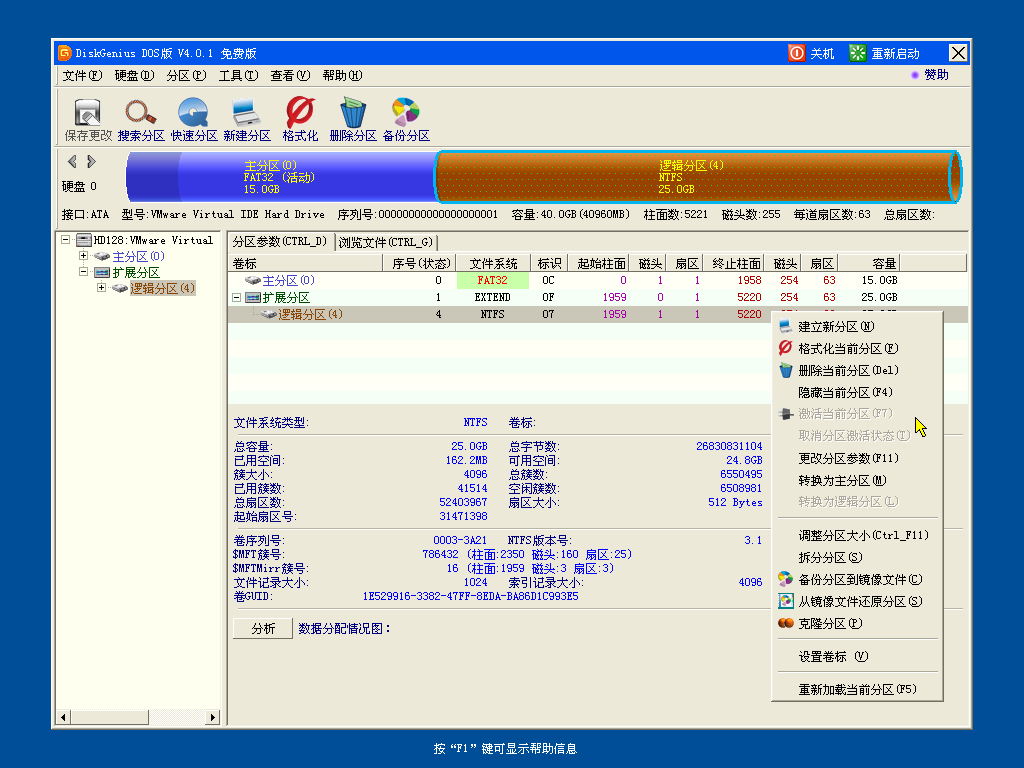The image size is (1024, 768).
Task: Collapse 扩展分区 node in tree
Action: [x=84, y=272]
